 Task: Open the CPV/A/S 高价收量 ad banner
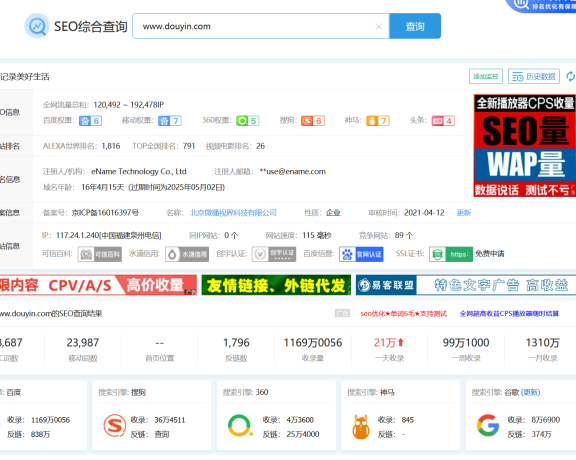(98, 285)
